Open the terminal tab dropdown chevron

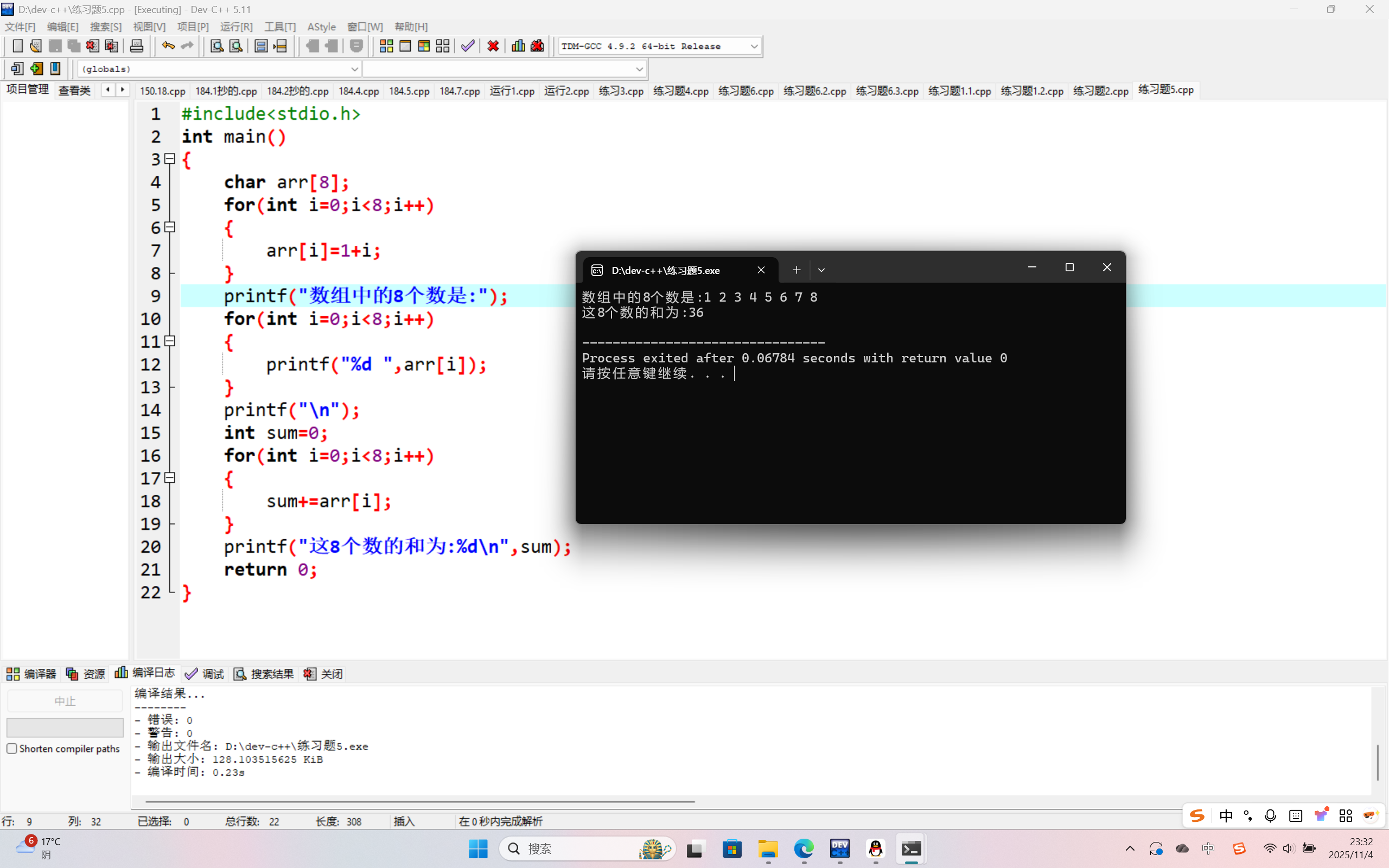click(x=821, y=270)
